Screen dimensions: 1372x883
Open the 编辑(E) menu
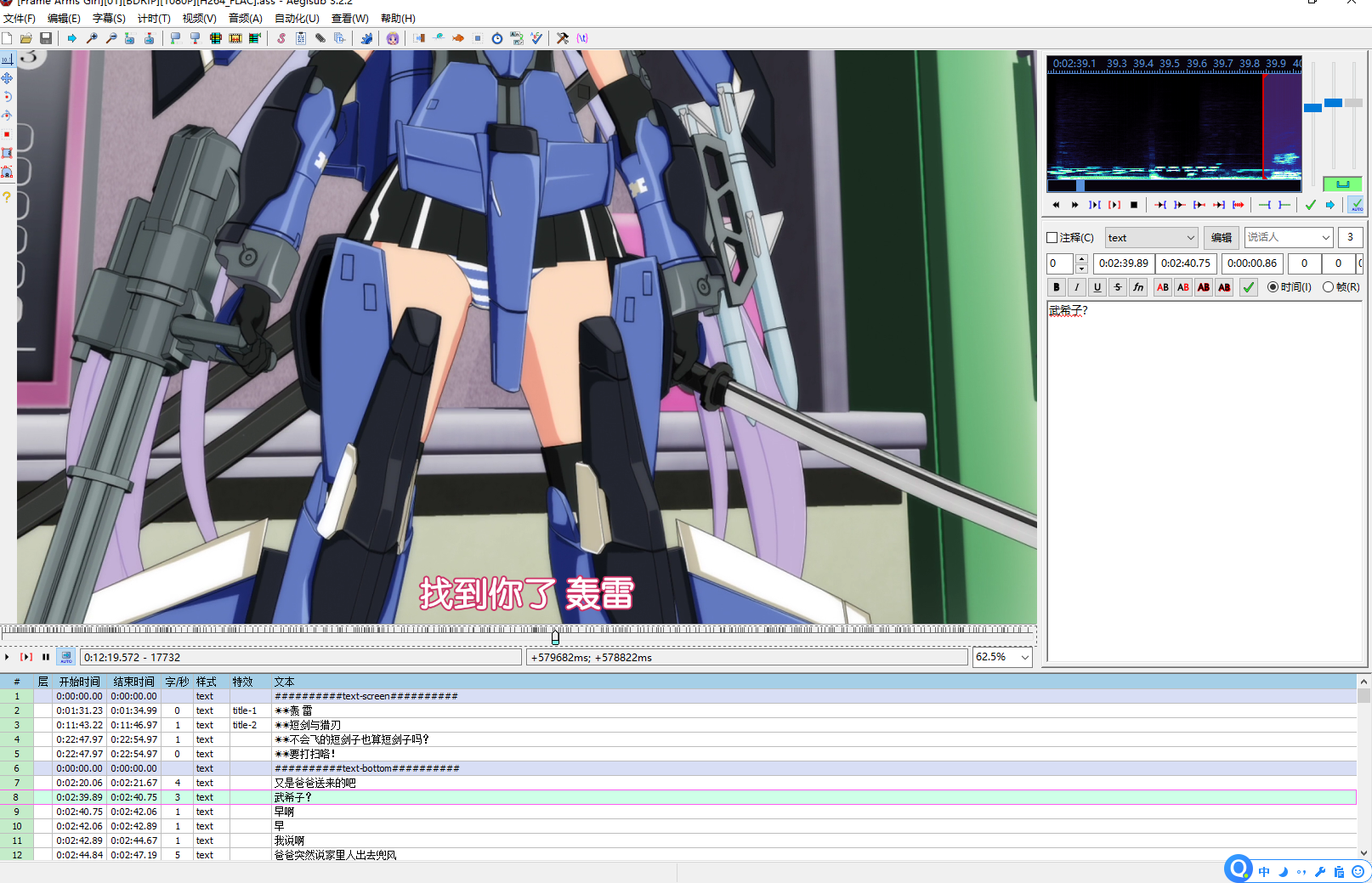(x=64, y=18)
